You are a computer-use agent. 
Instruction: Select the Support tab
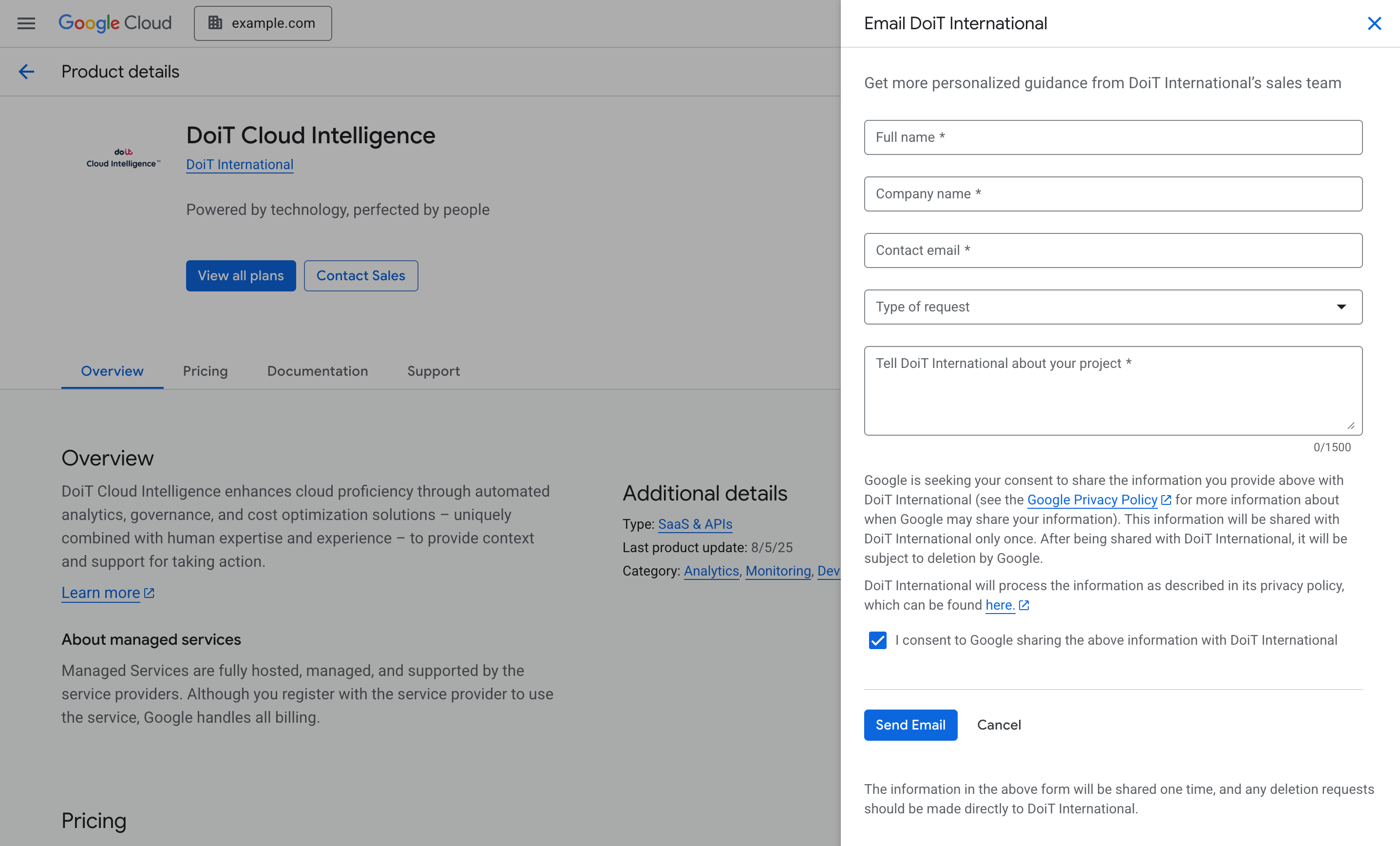[433, 371]
